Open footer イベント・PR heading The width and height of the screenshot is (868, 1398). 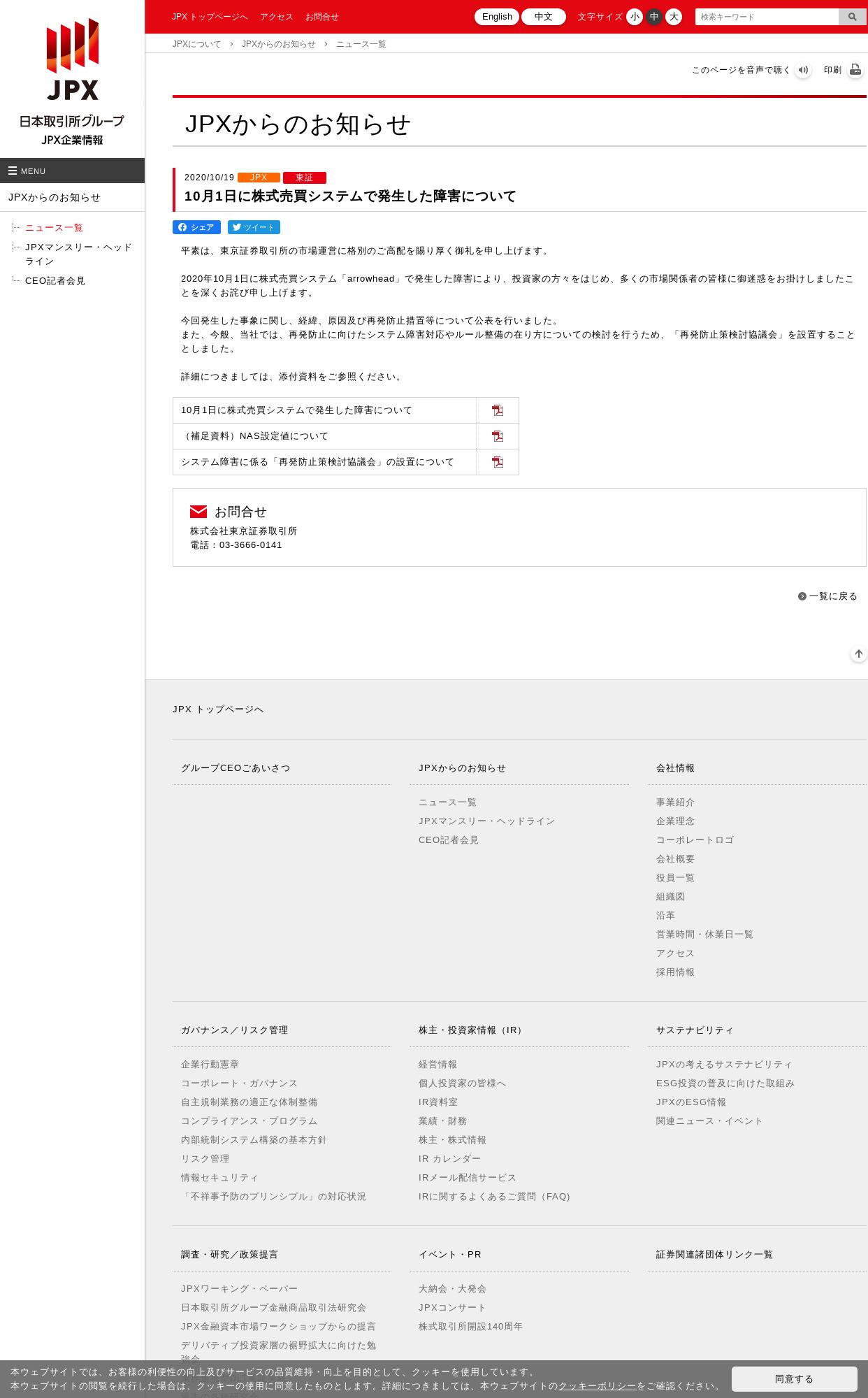click(450, 1255)
